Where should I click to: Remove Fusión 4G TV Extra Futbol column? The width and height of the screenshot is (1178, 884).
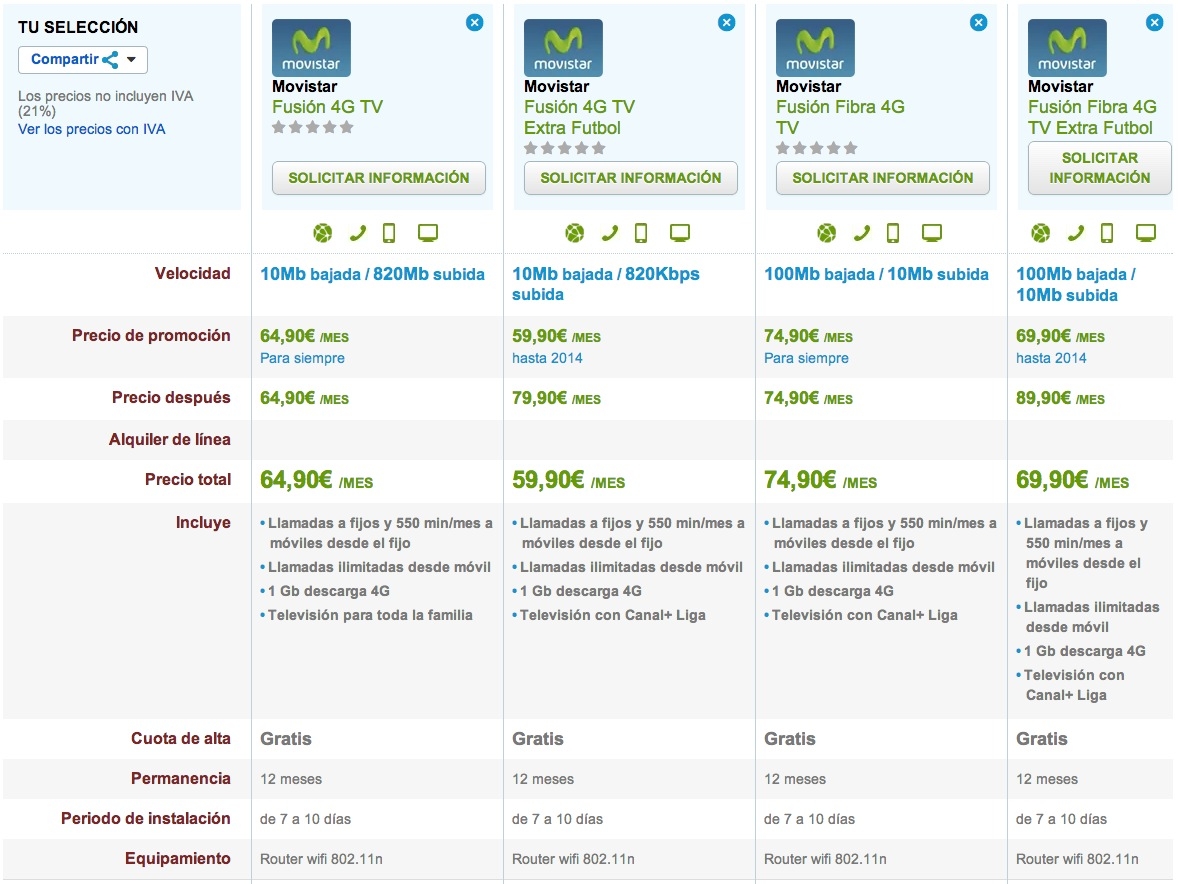[x=726, y=23]
